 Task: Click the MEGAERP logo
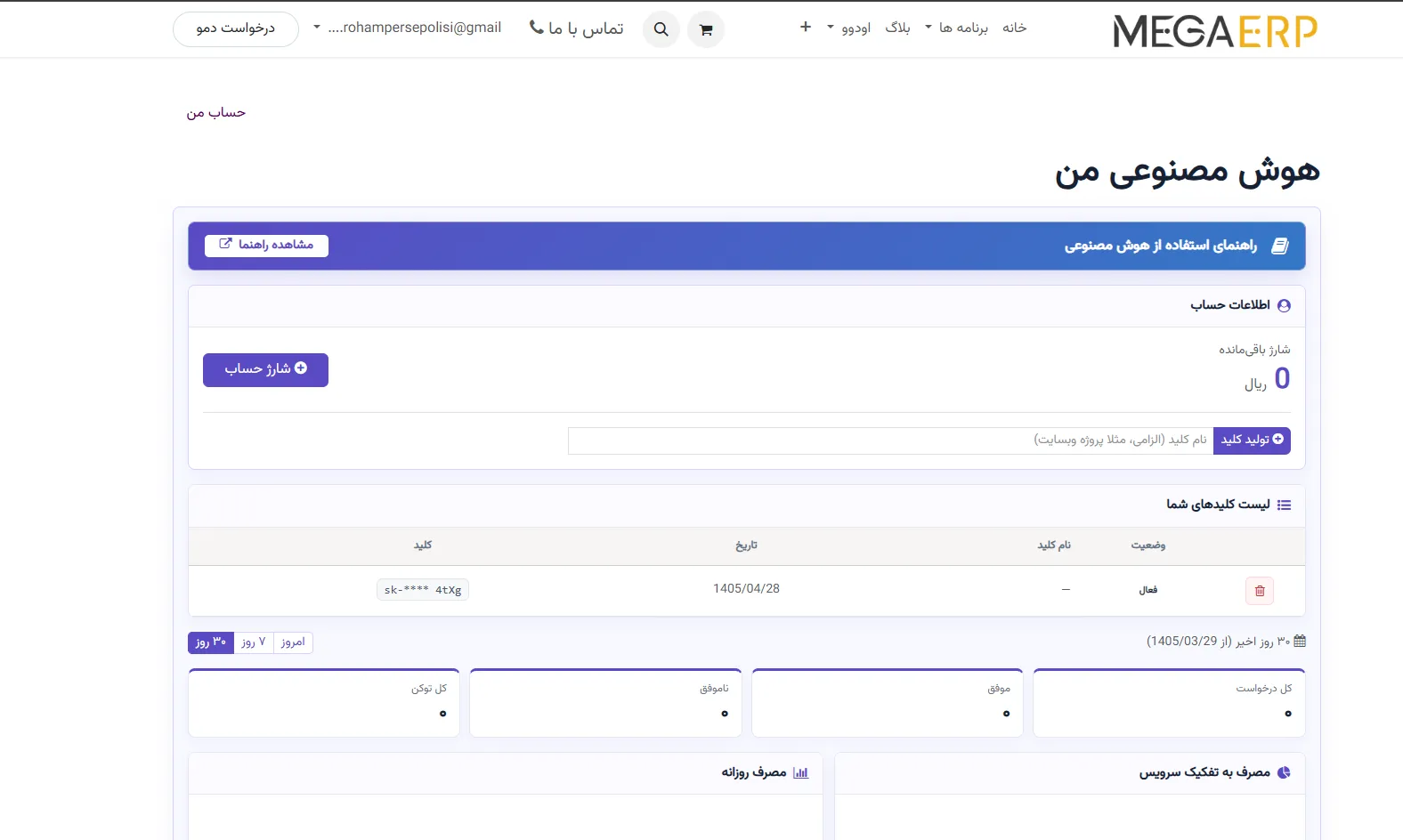click(x=1215, y=31)
